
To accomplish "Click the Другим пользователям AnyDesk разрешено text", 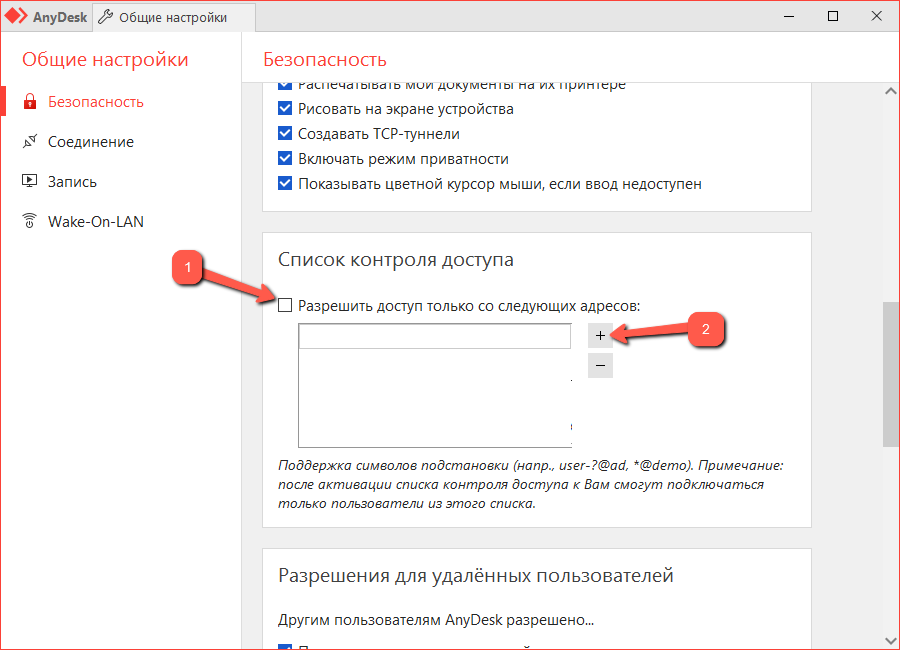I will [436, 620].
